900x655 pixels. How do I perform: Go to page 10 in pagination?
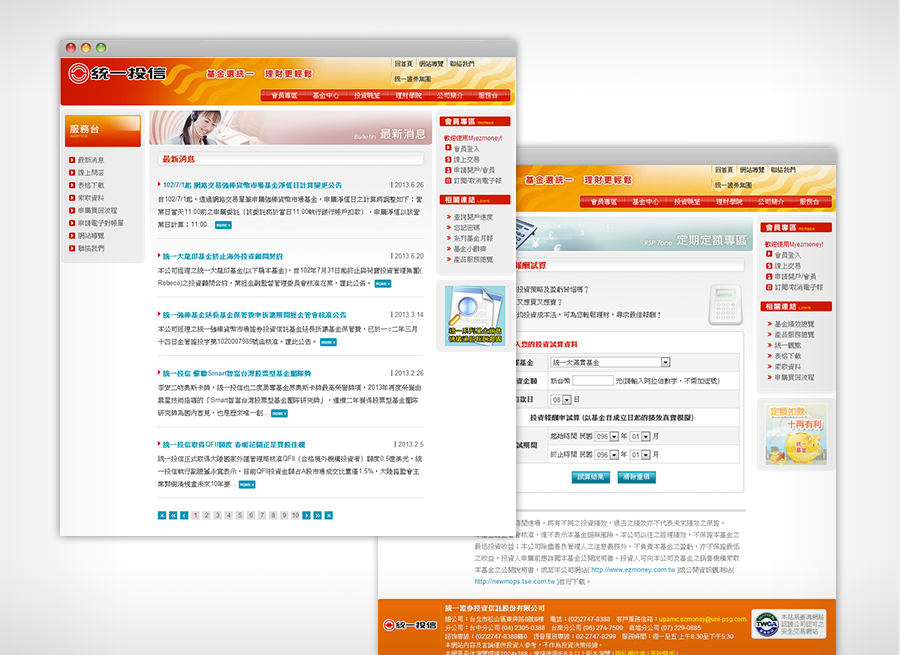[295, 516]
